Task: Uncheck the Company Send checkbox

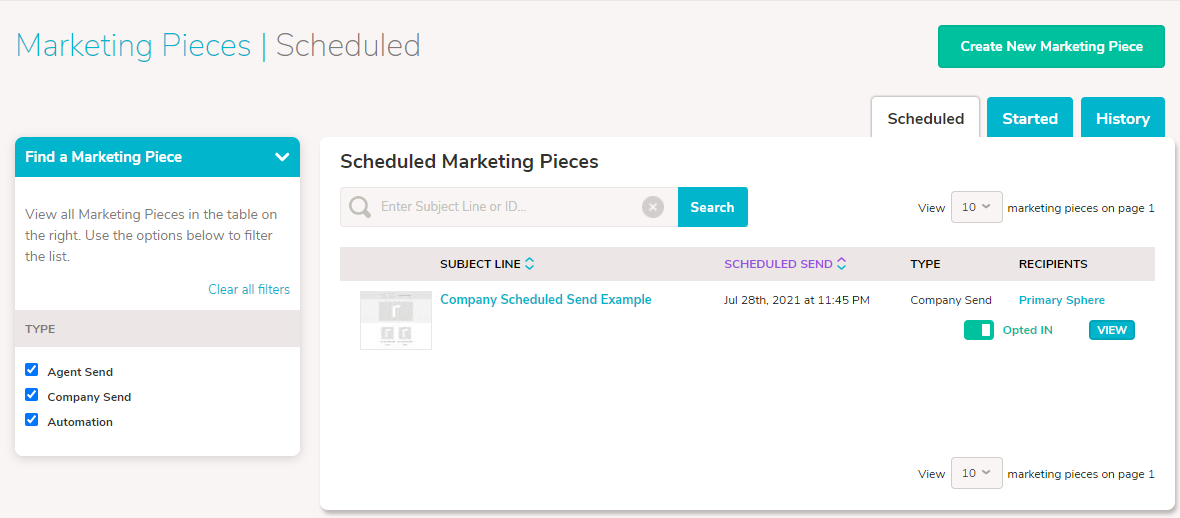Action: (32, 395)
